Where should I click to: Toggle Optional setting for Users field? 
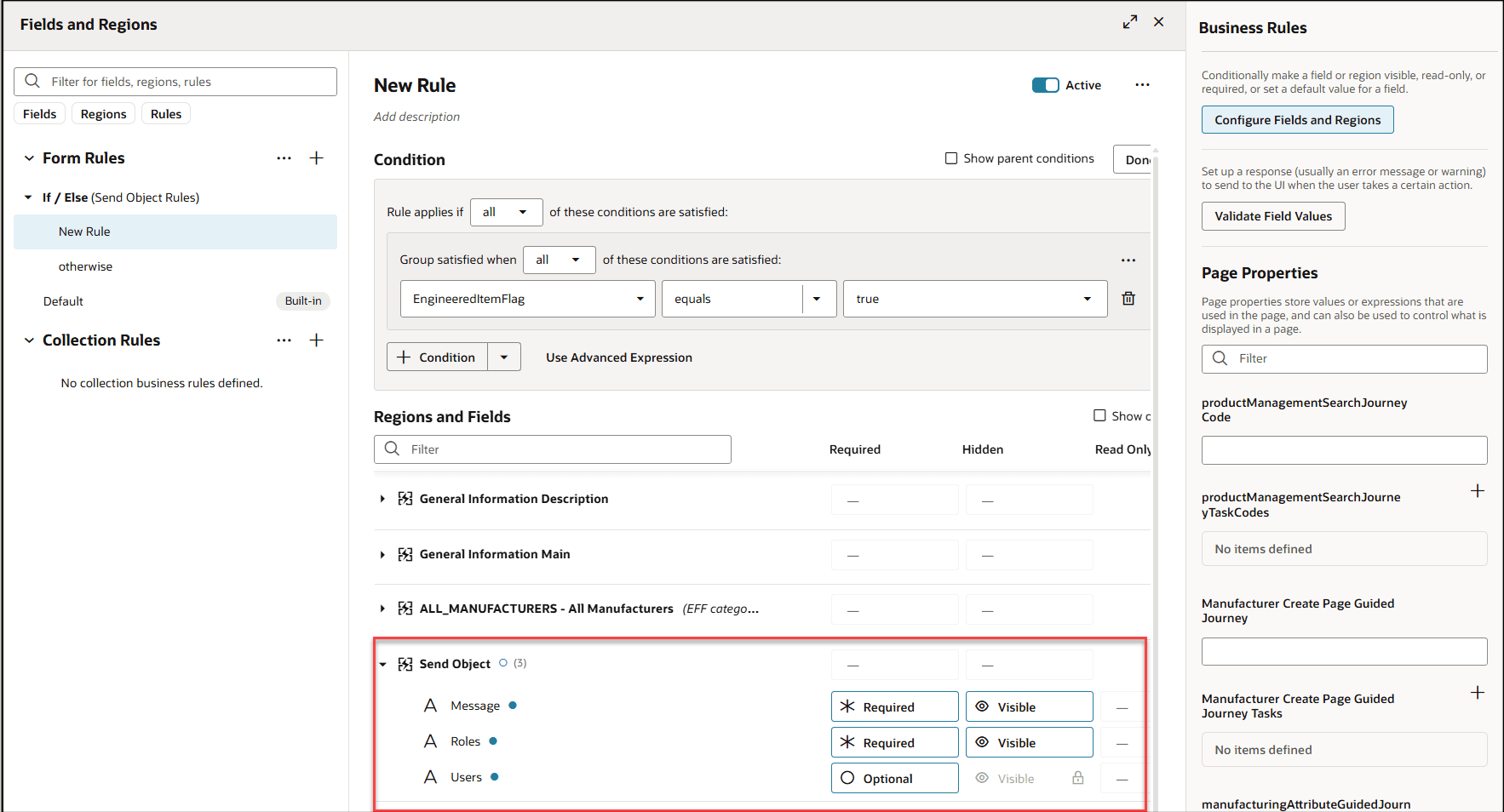click(x=895, y=778)
